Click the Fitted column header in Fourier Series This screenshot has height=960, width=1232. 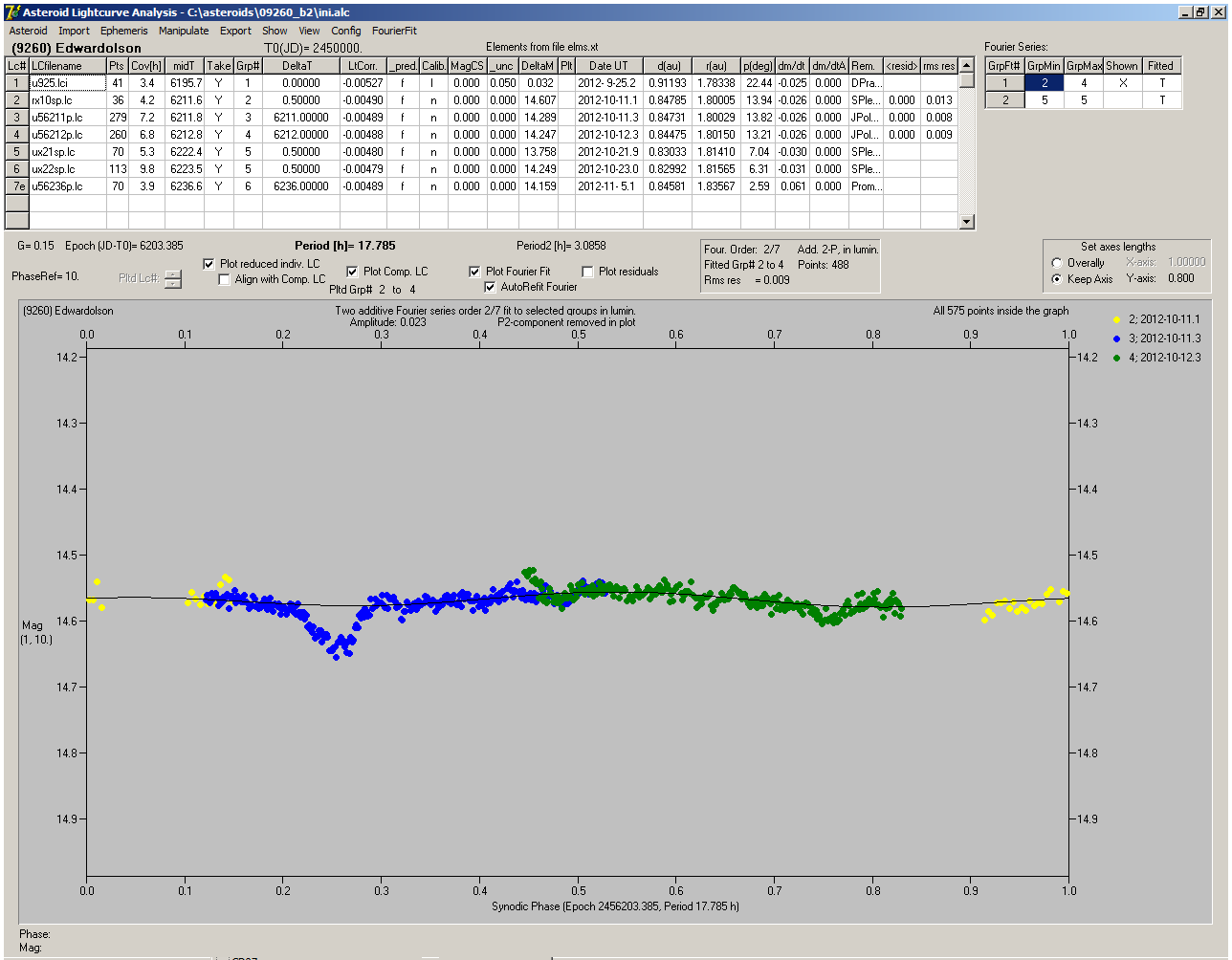(1160, 66)
